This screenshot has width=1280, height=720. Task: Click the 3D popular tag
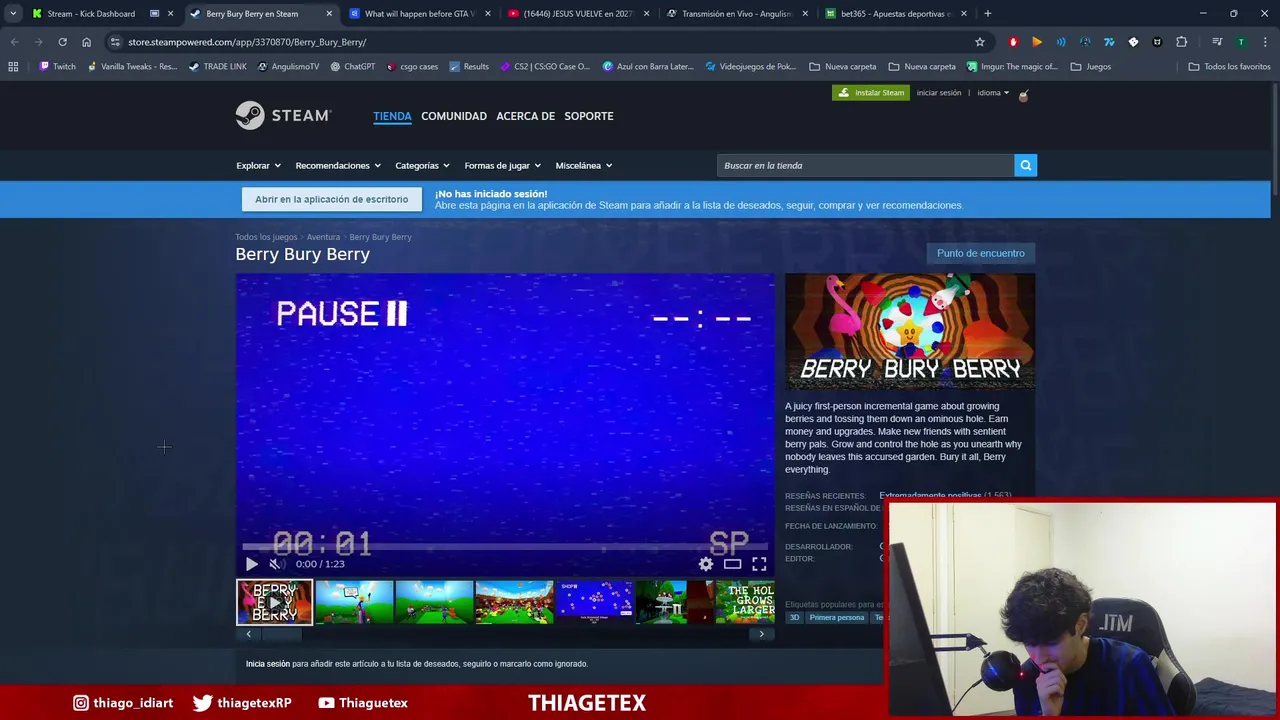coord(795,618)
